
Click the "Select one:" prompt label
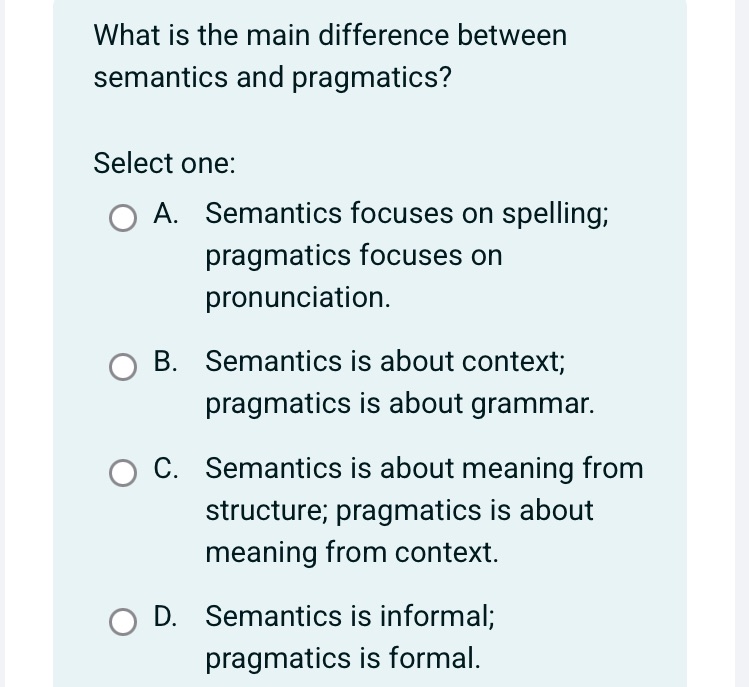click(165, 162)
